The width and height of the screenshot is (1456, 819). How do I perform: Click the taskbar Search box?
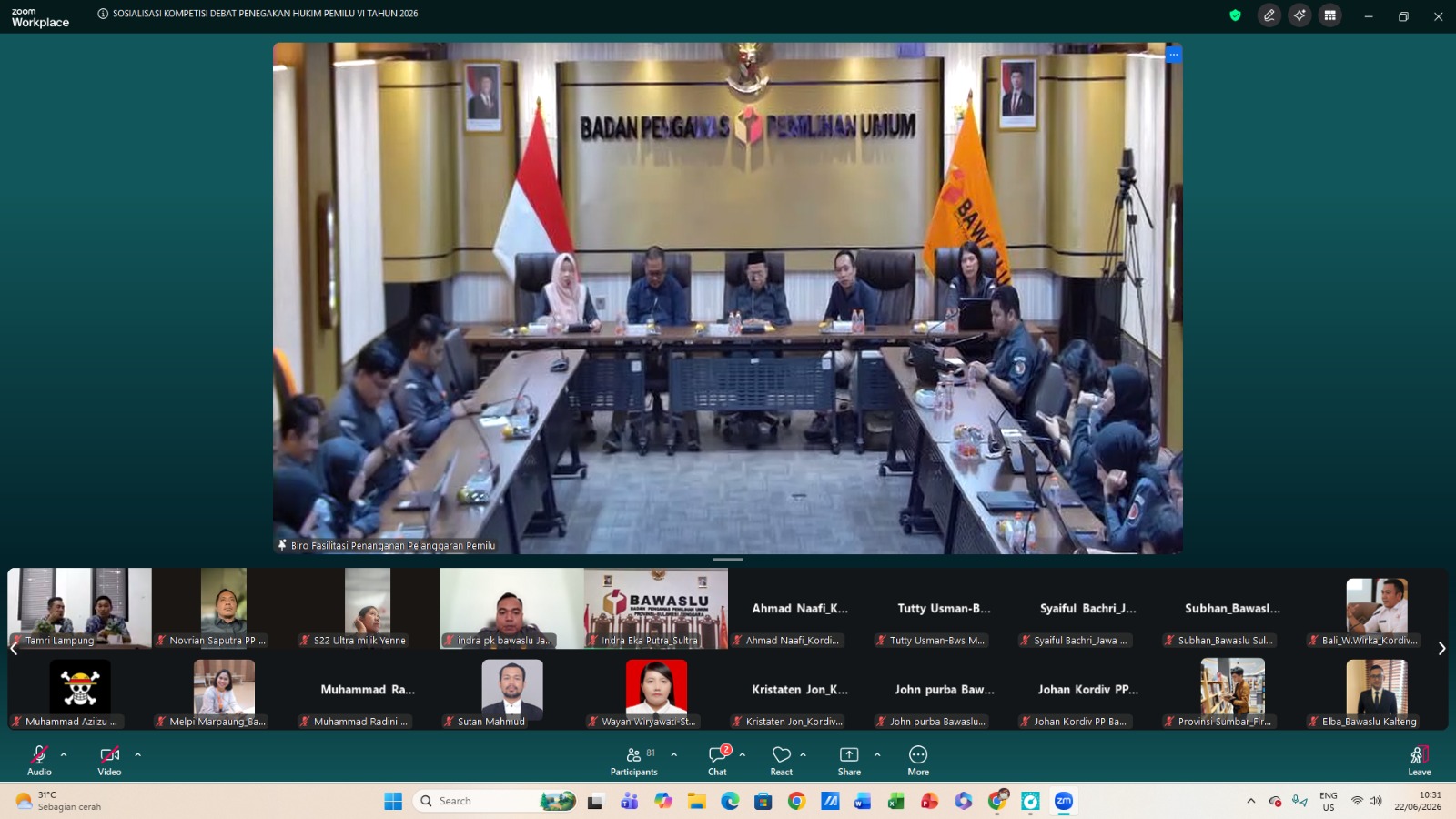pyautogui.click(x=497, y=801)
